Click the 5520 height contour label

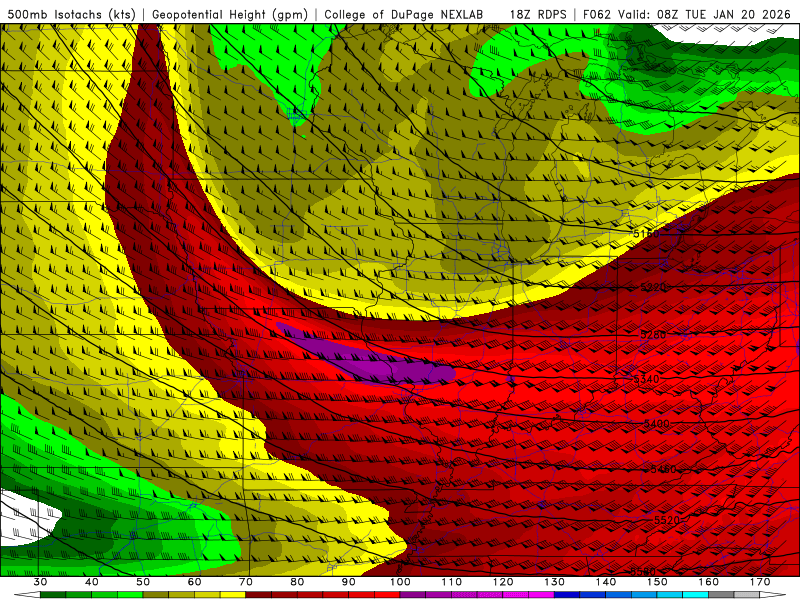point(667,520)
